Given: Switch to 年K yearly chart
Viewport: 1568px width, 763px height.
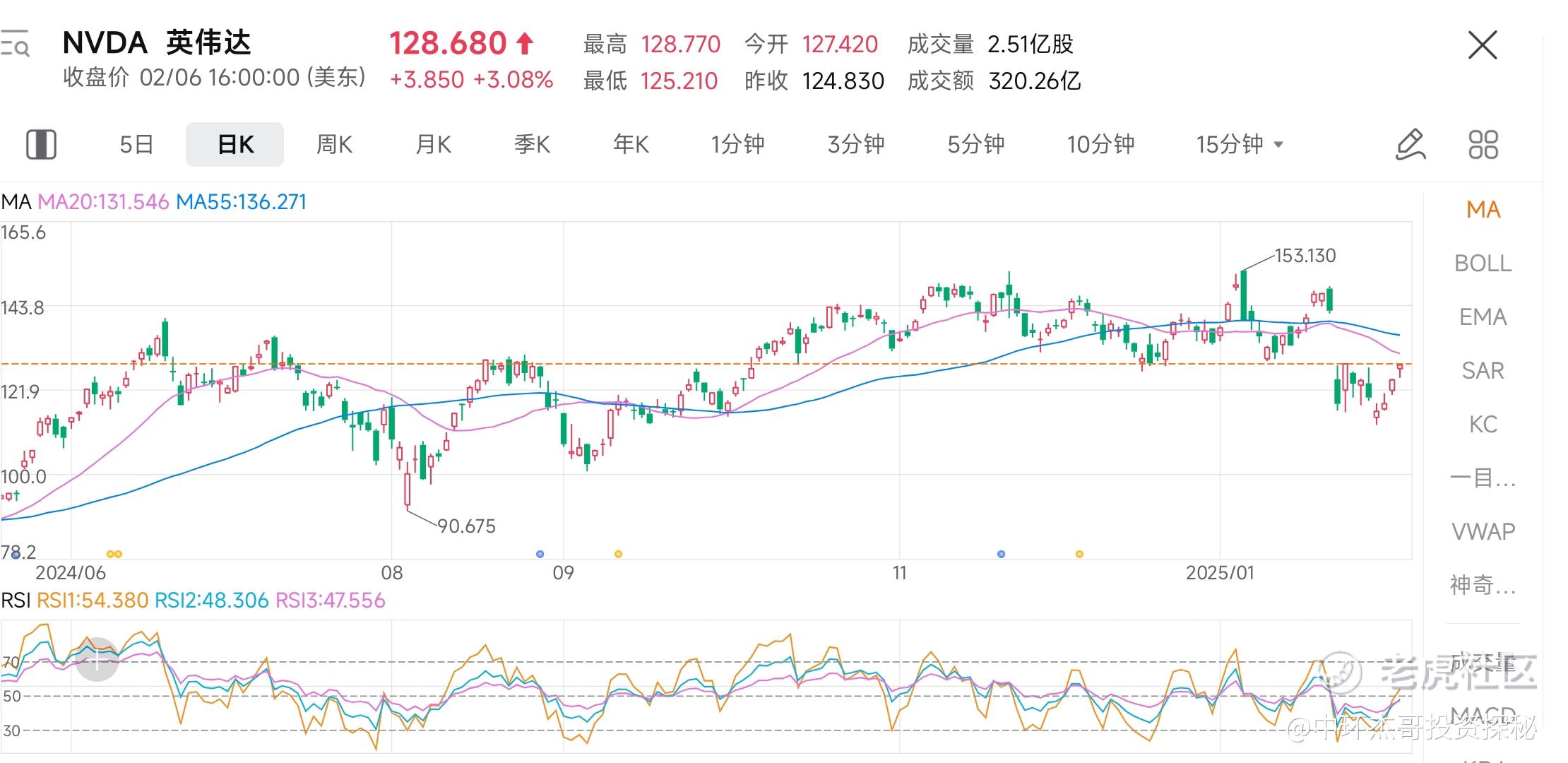Looking at the screenshot, I should pos(631,144).
